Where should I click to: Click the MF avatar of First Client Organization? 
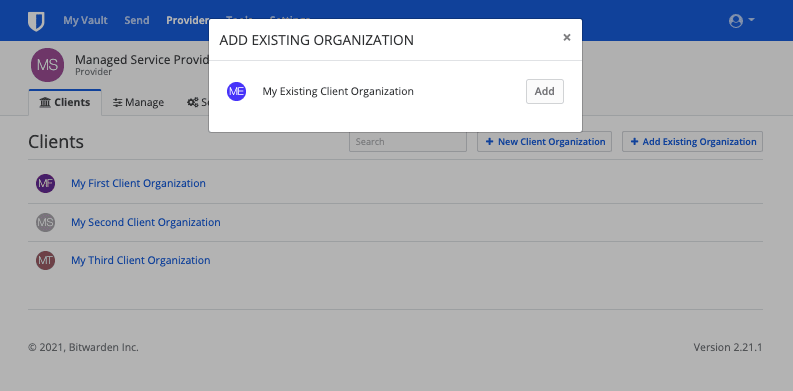pyautogui.click(x=46, y=183)
